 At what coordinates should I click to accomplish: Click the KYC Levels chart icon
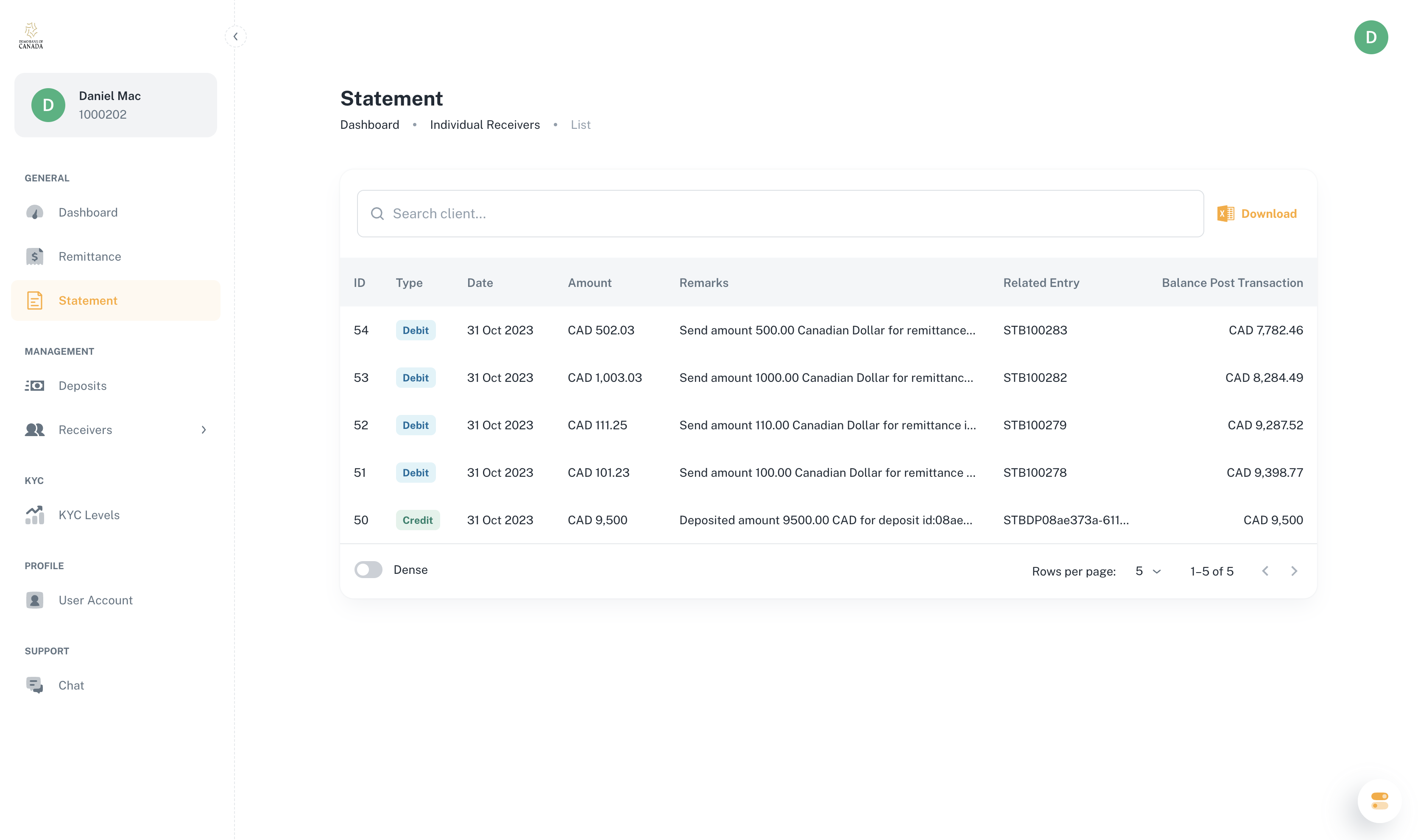click(x=34, y=515)
